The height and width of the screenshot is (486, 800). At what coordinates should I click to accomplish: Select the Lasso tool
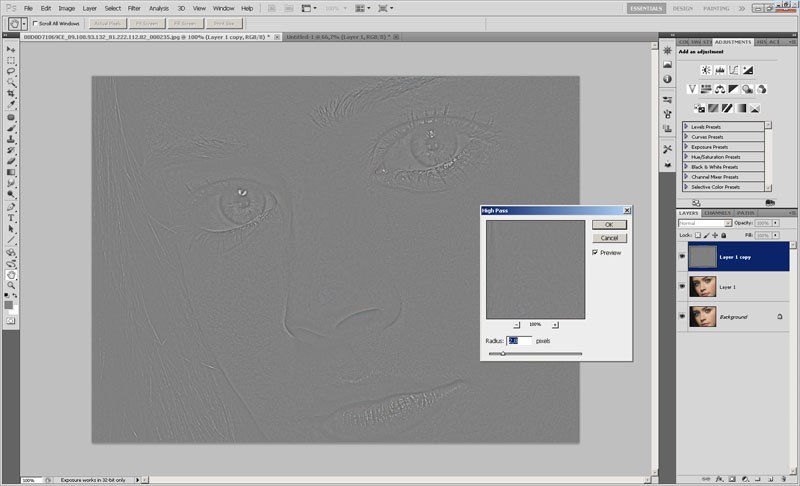11,71
